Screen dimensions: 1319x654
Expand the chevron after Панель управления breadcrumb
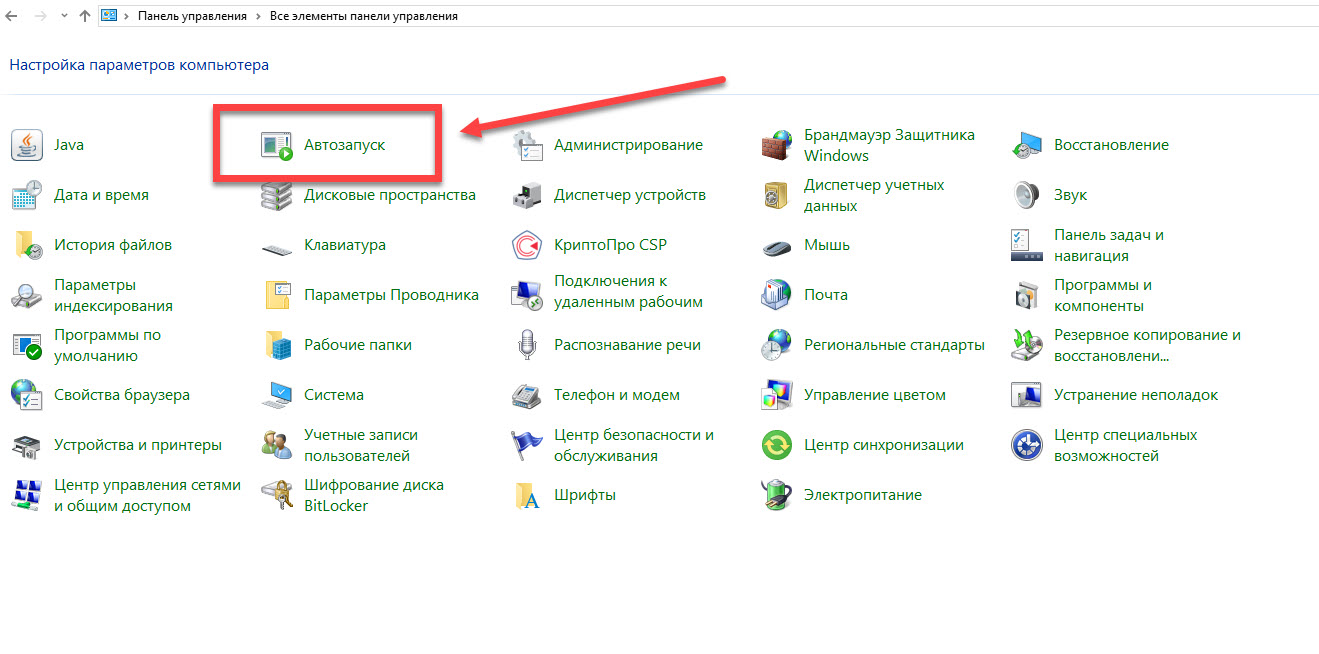(x=260, y=16)
